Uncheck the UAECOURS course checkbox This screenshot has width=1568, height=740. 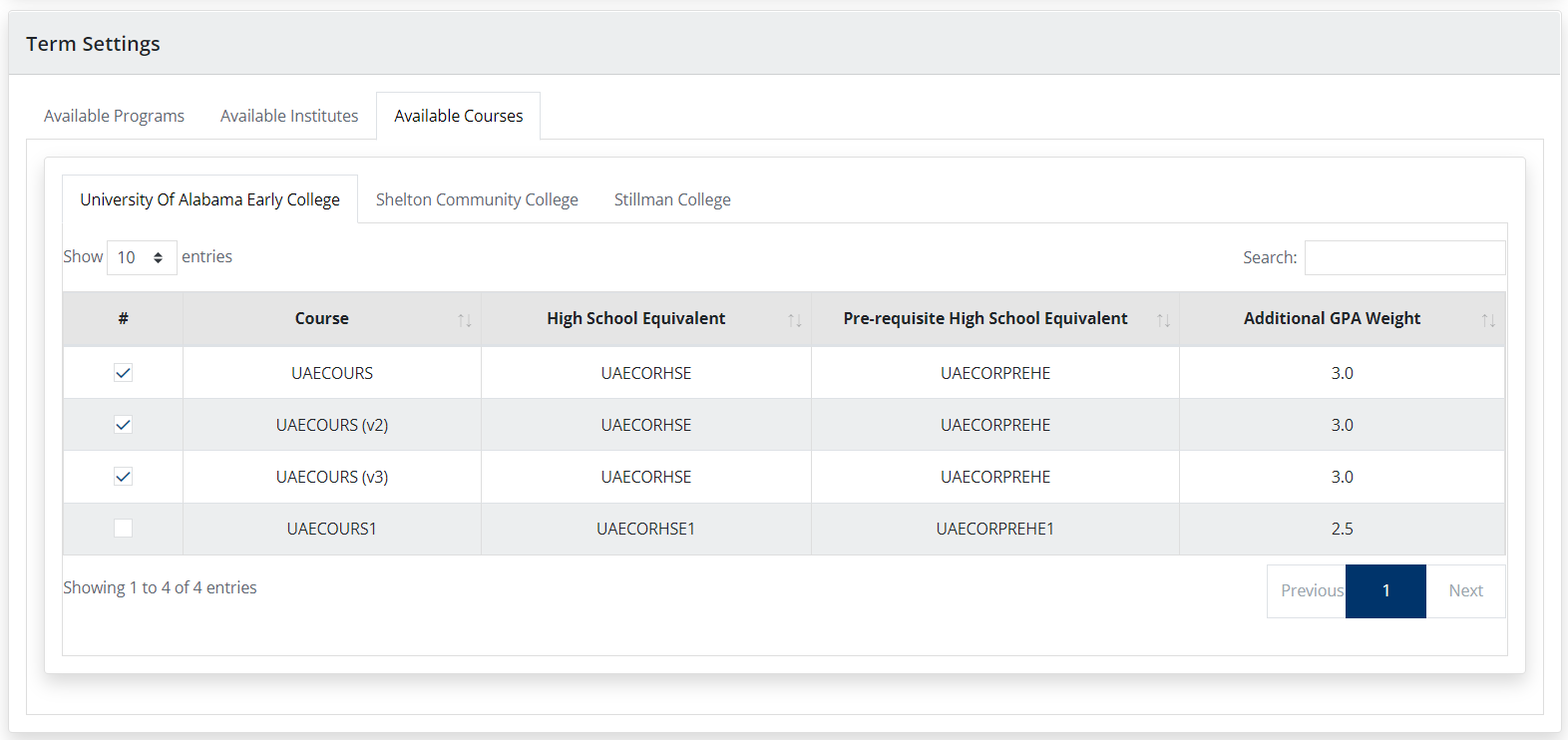[123, 373]
